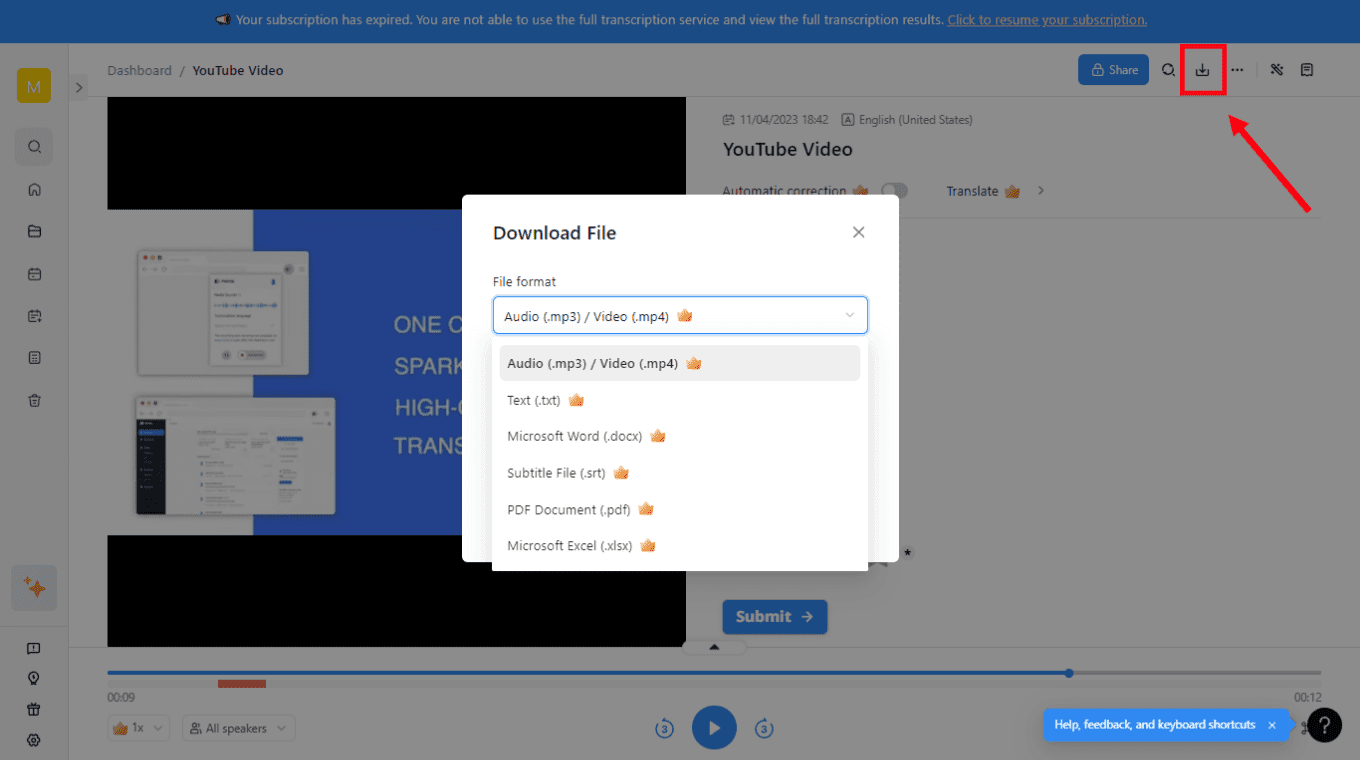Choose Subtitle File (.srt) option

(555, 473)
